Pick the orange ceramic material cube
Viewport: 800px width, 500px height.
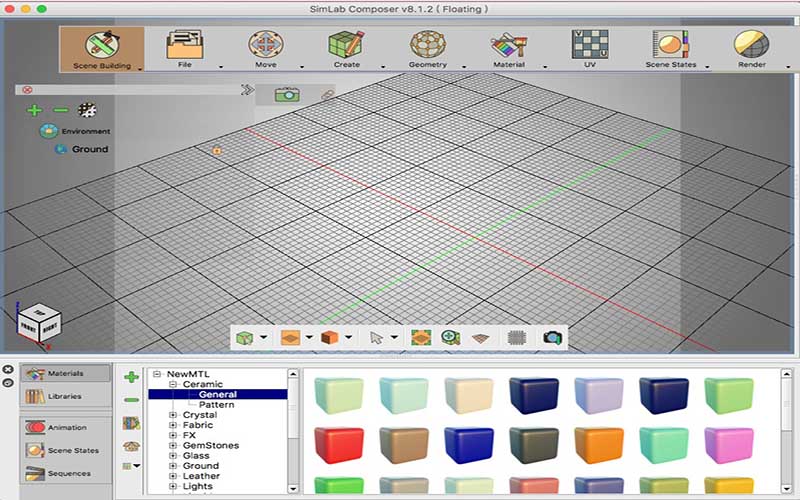click(598, 445)
